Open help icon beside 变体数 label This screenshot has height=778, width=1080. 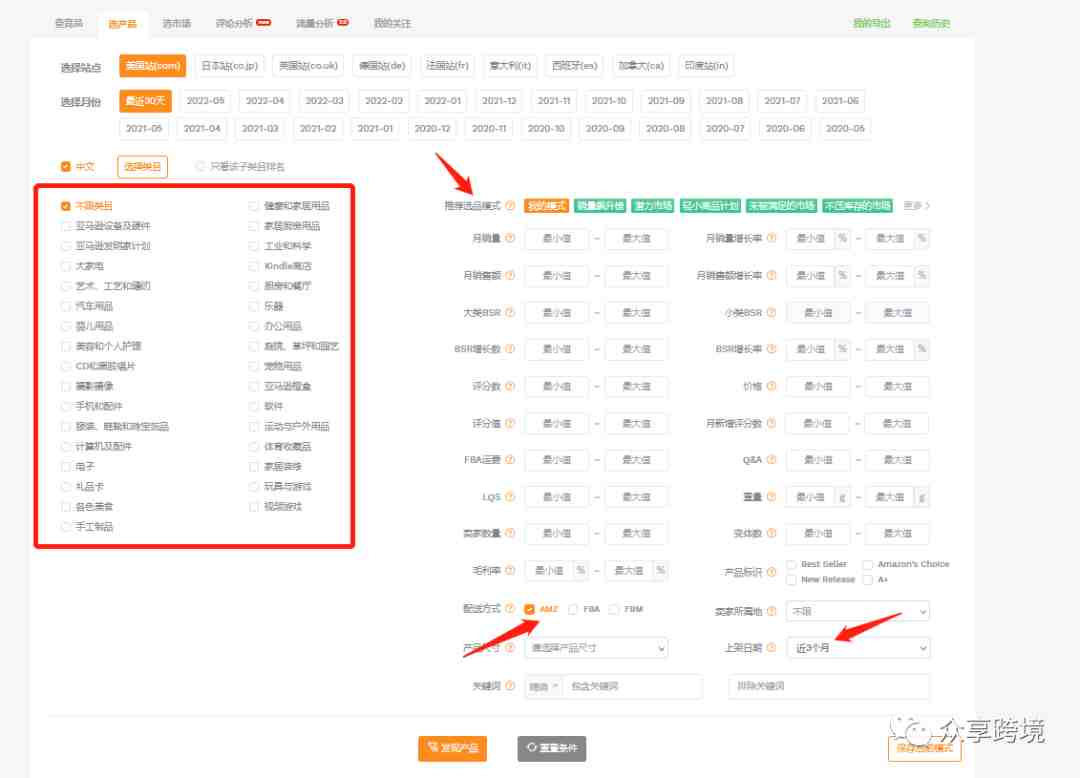click(x=771, y=533)
